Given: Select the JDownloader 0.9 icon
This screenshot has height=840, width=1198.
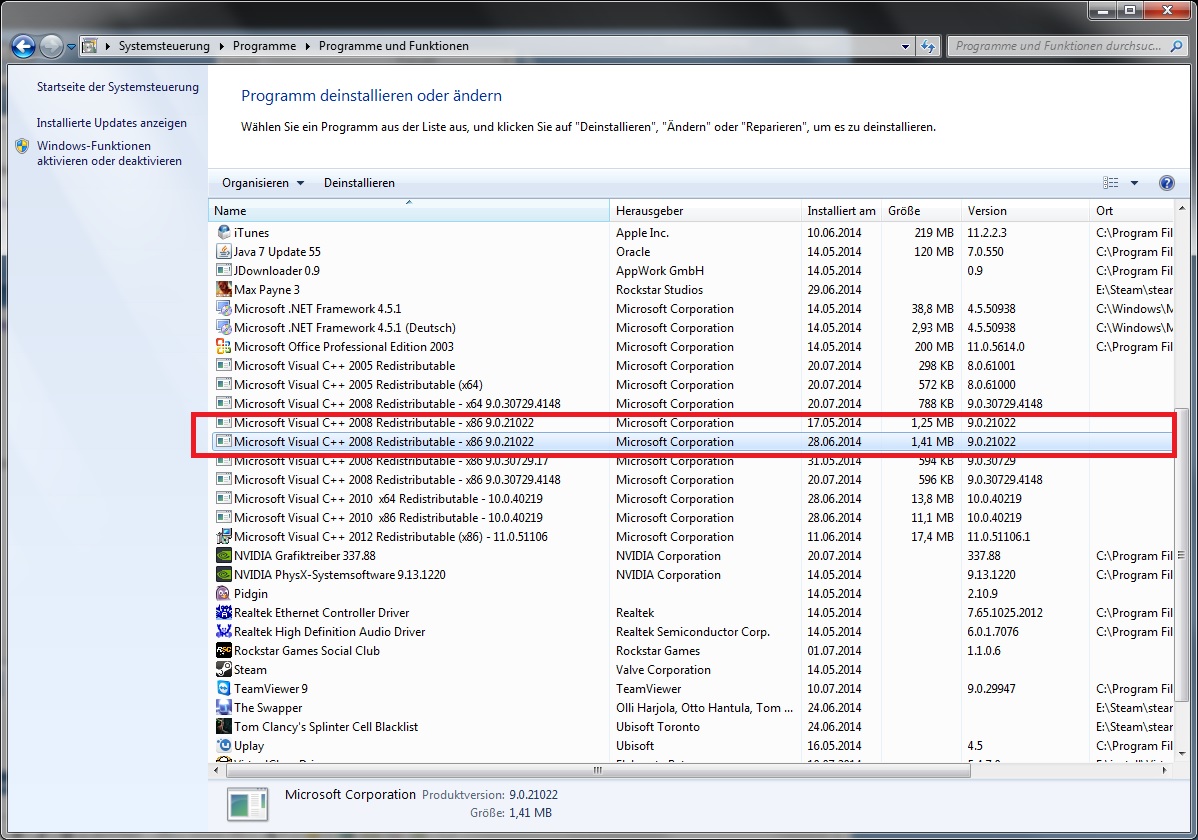Looking at the screenshot, I should [224, 271].
